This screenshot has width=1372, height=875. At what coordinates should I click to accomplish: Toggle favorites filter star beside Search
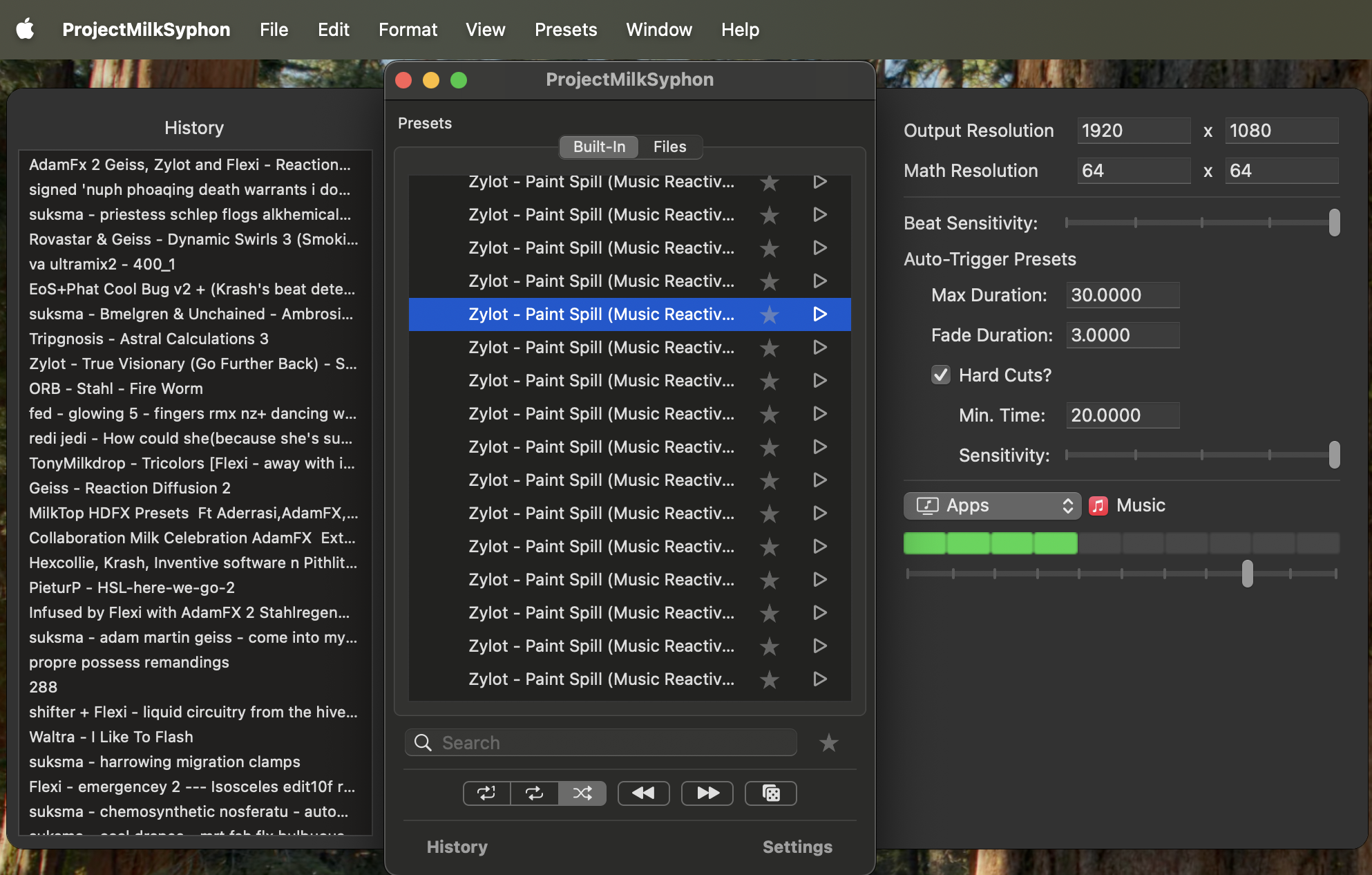click(x=828, y=743)
